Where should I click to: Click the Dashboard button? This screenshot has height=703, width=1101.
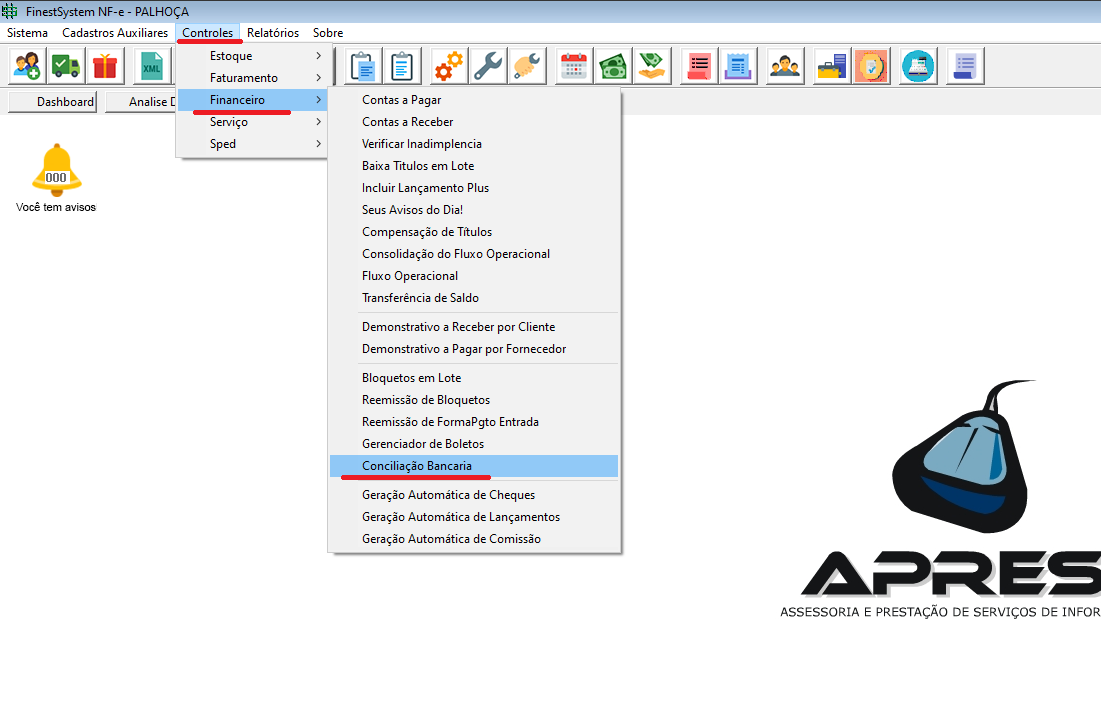pos(53,102)
